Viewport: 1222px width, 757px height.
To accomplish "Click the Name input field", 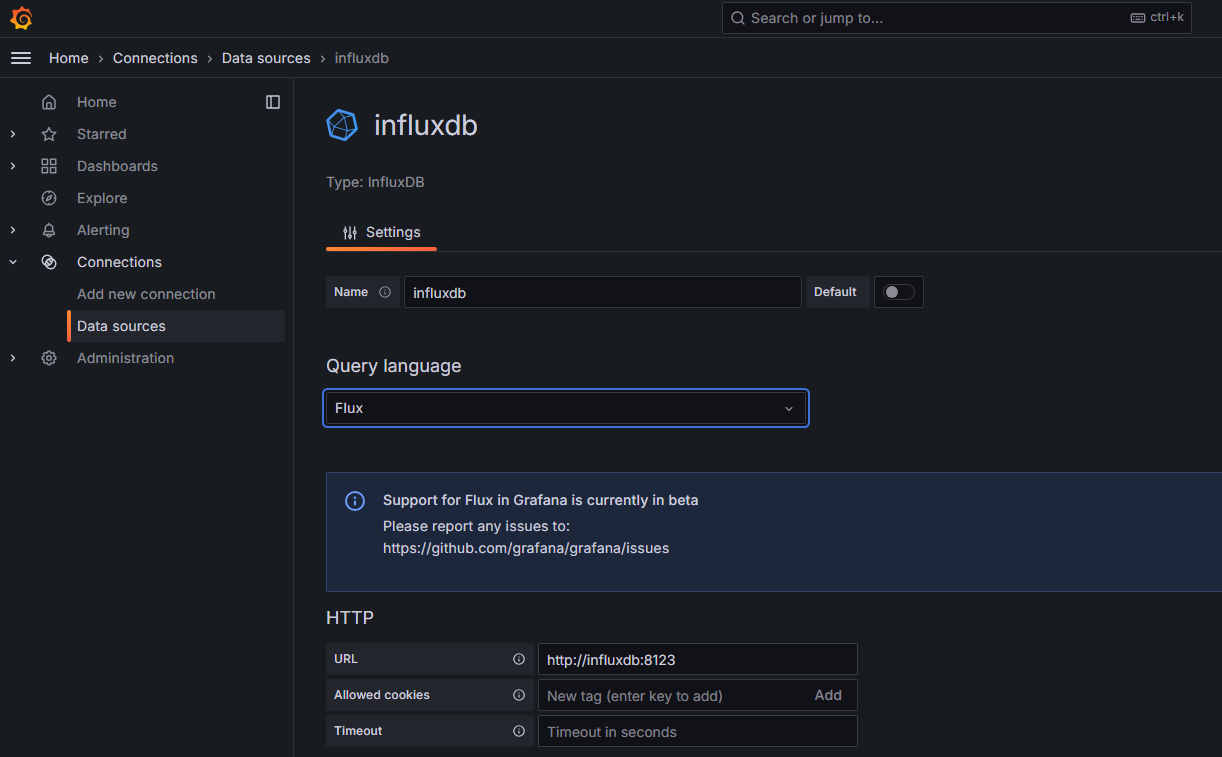I will pos(603,292).
